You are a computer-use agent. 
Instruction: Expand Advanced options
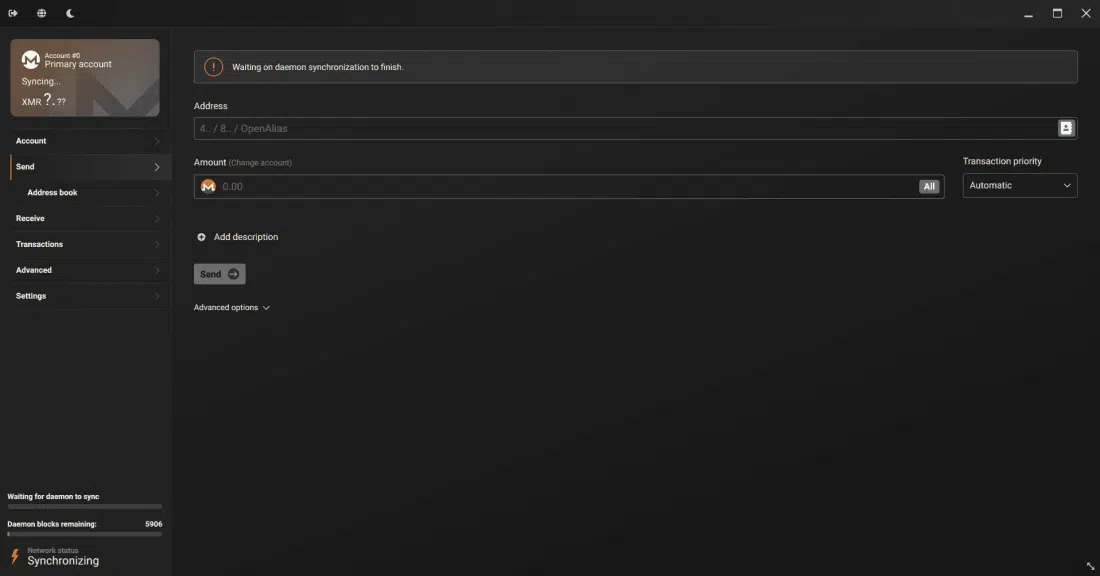point(231,308)
